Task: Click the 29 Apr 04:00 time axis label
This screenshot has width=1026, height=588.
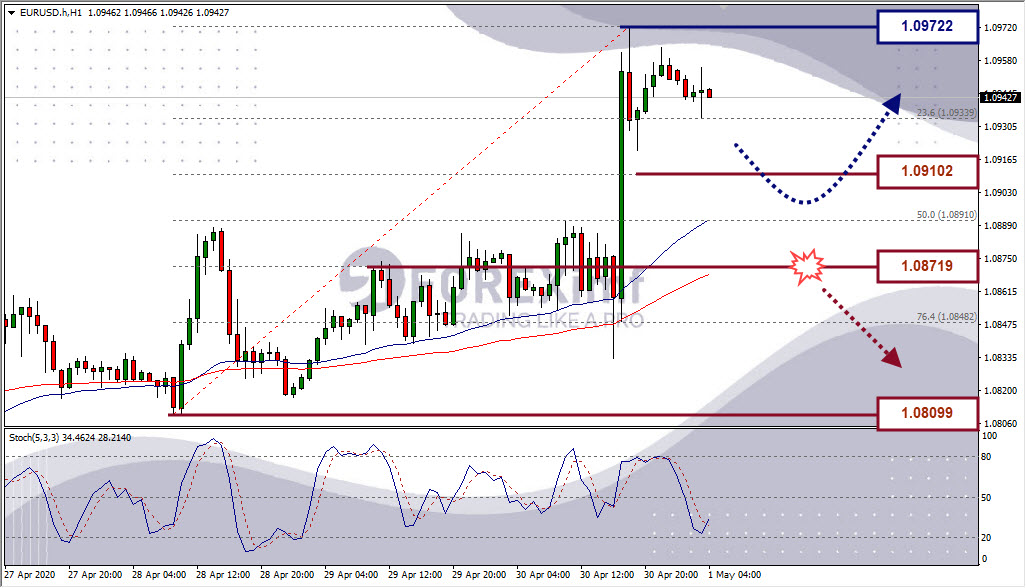Action: point(351,575)
